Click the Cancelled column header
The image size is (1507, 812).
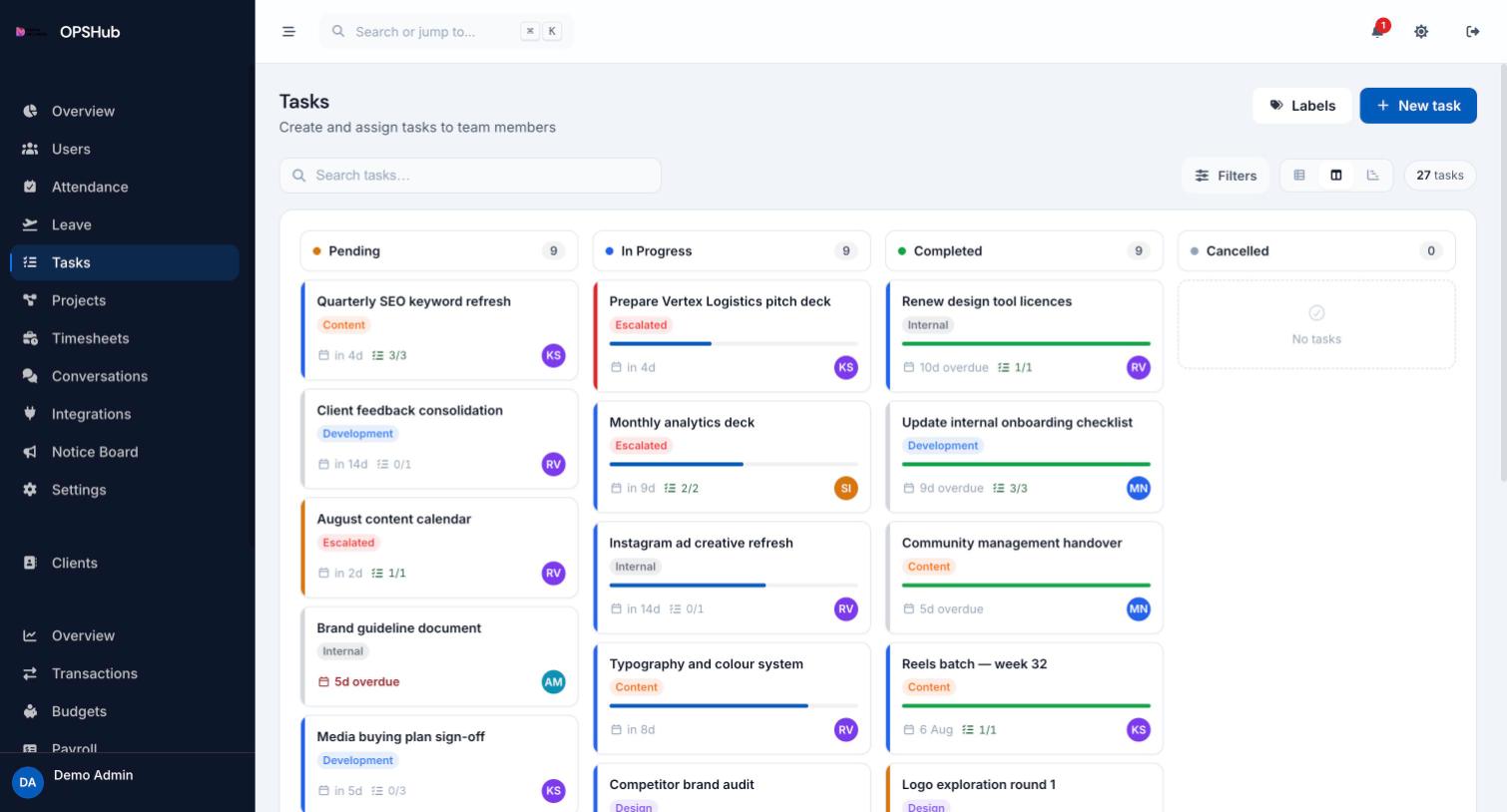tap(1316, 251)
